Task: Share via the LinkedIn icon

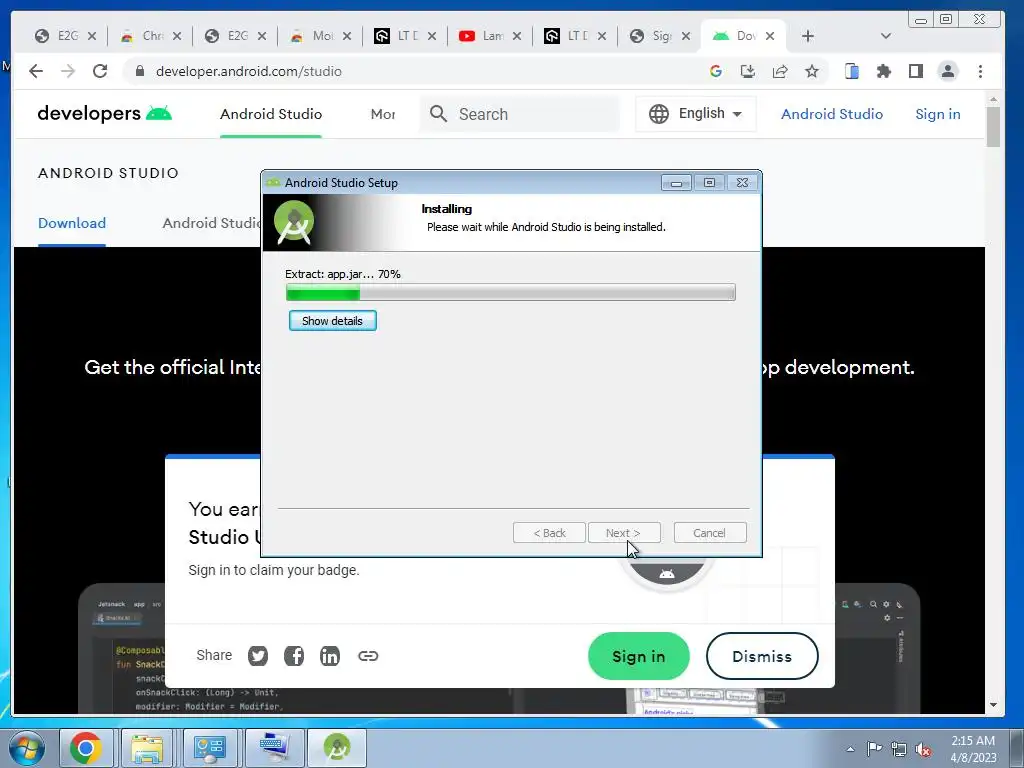Action: 330,656
